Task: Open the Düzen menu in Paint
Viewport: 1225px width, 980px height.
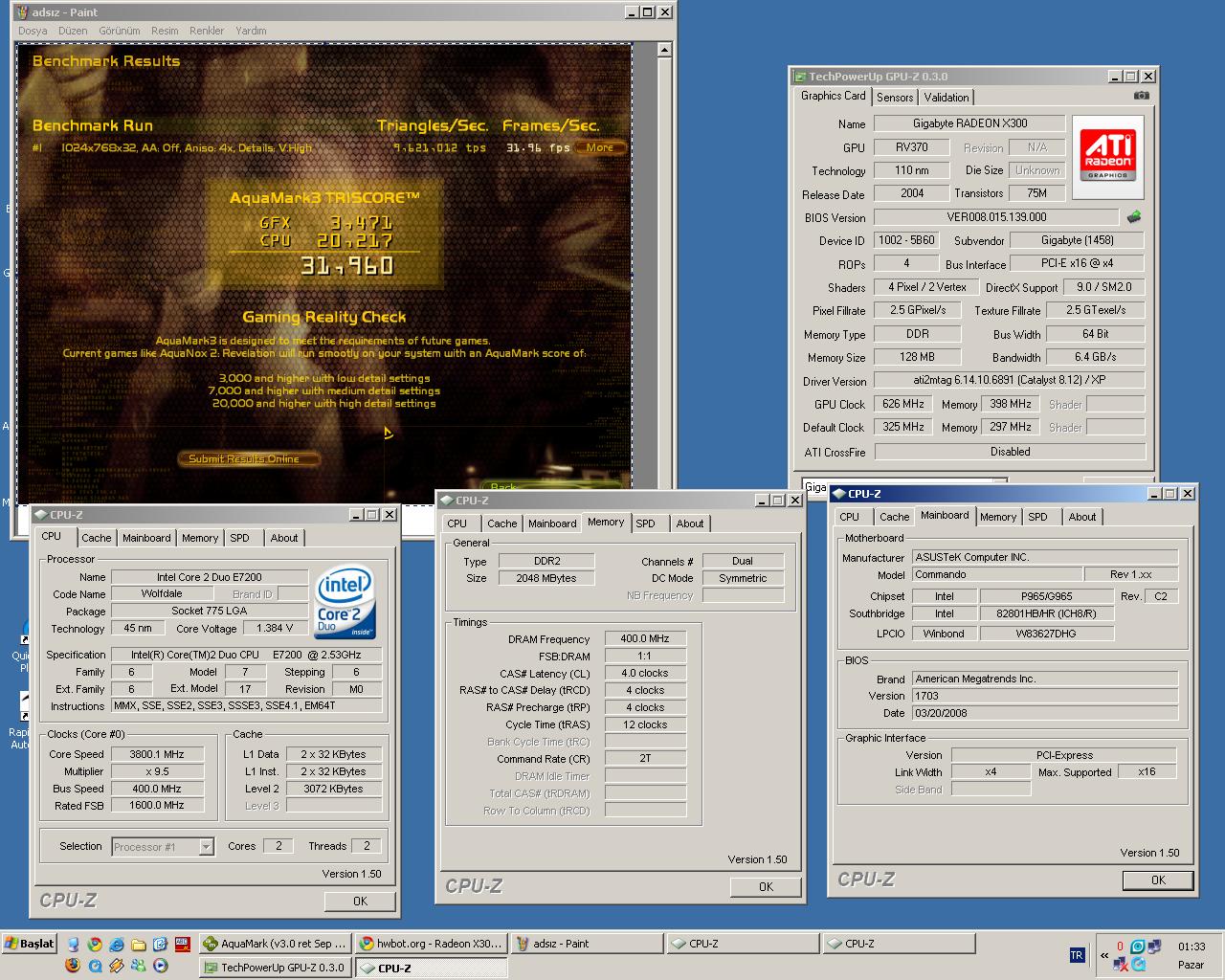Action: point(73,31)
